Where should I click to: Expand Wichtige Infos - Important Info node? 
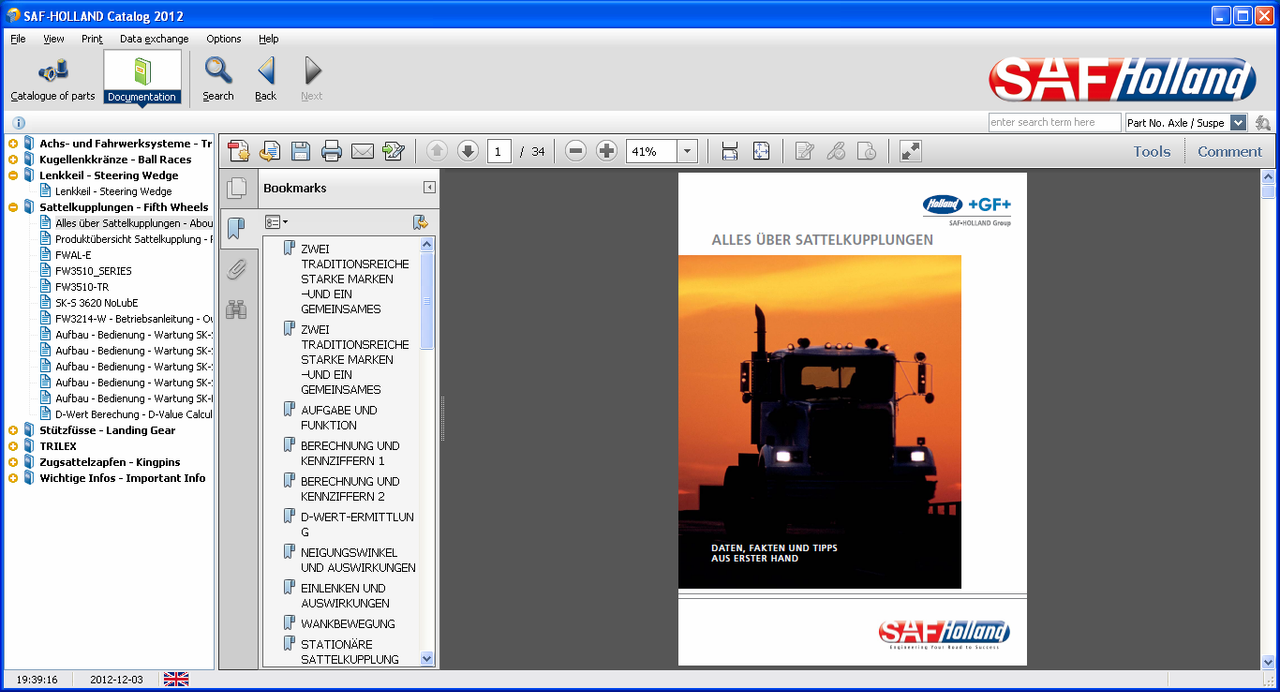[x=13, y=479]
